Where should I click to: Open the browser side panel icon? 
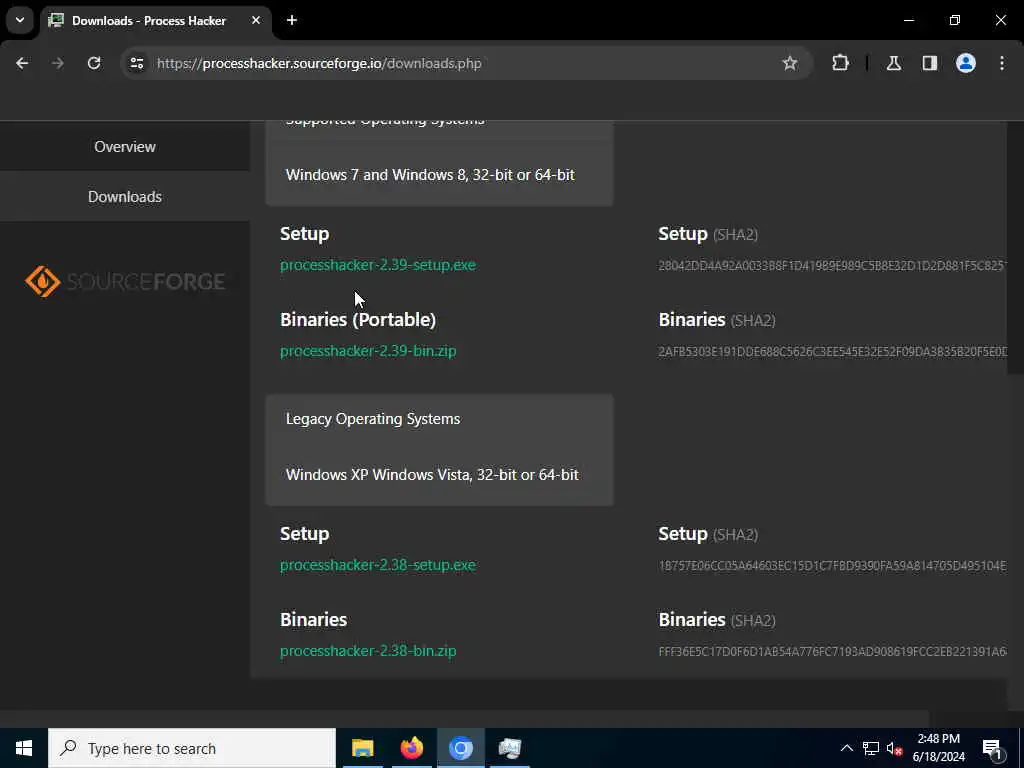click(x=930, y=63)
